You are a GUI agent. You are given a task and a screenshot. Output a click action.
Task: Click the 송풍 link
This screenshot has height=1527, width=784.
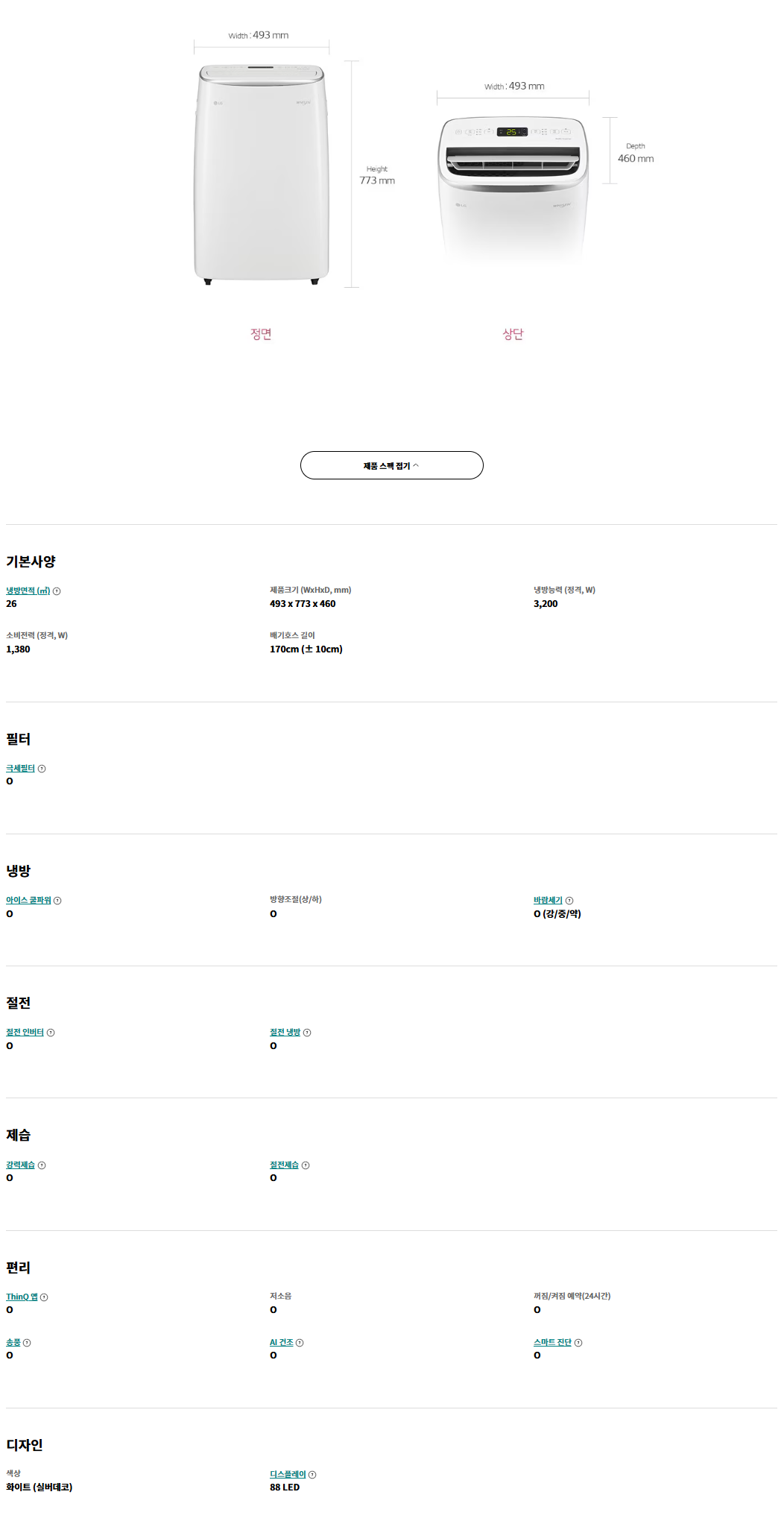[13, 1342]
